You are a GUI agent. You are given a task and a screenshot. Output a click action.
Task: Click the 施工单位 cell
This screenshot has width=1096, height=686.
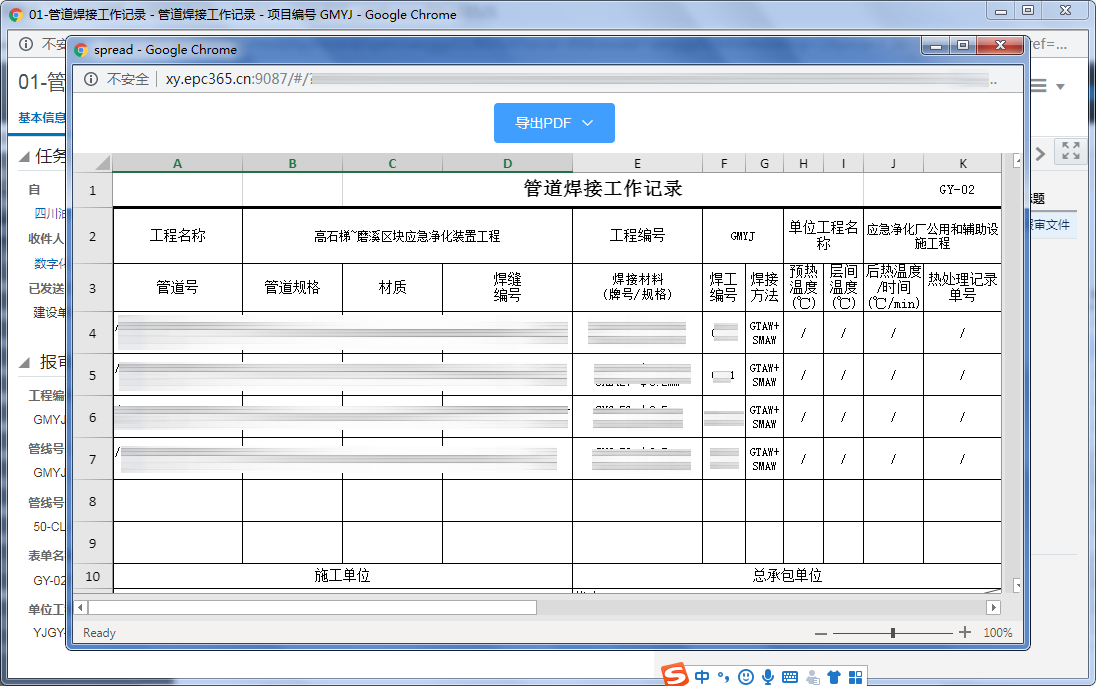(x=342, y=576)
